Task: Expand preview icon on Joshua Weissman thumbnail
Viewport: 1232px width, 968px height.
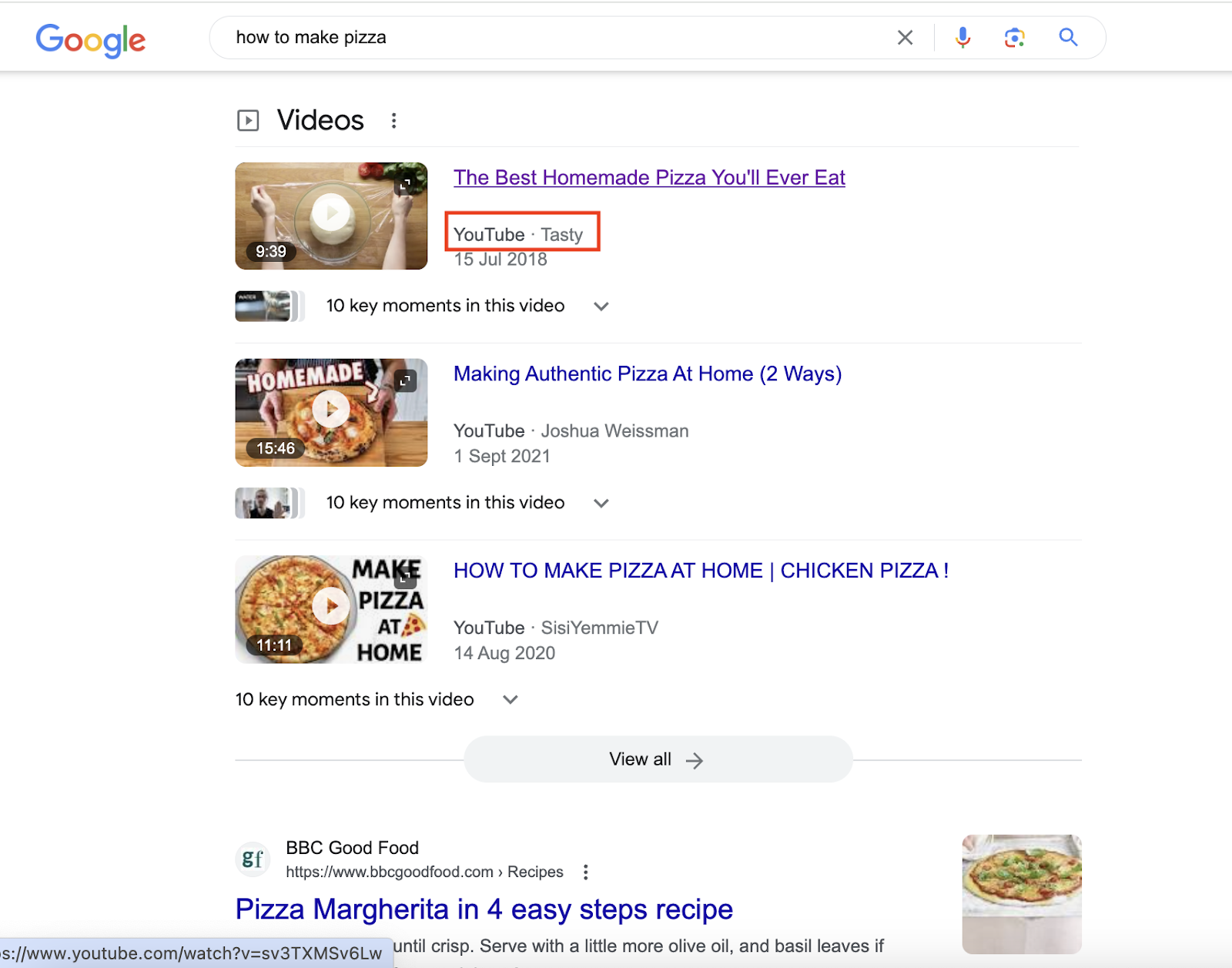Action: [405, 380]
